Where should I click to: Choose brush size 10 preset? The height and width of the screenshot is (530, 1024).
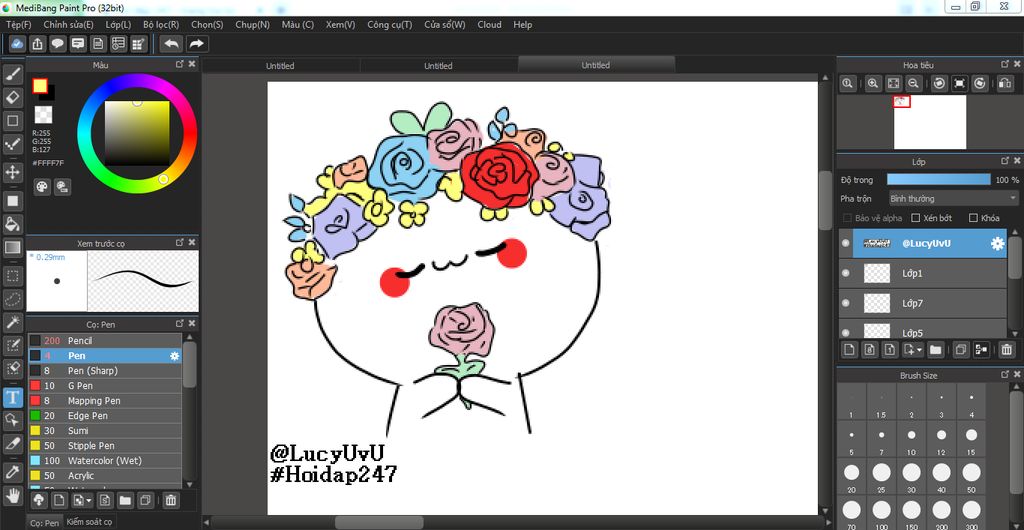(911, 439)
